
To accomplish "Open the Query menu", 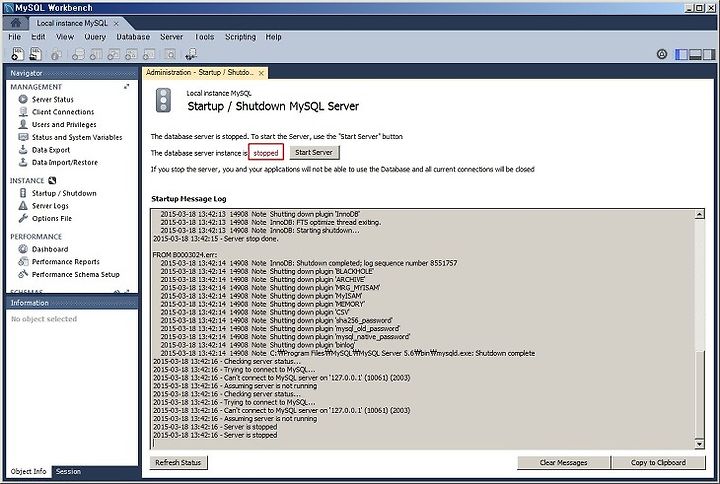I will tap(95, 37).
